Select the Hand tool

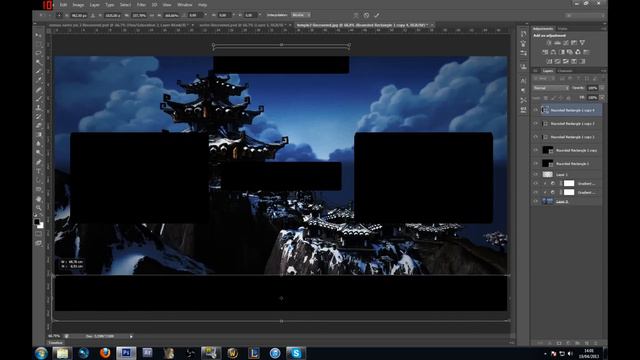(38, 199)
